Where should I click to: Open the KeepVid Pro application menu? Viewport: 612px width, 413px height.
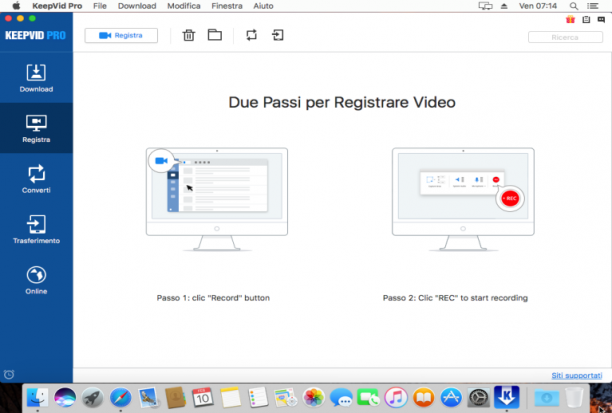pos(57,6)
